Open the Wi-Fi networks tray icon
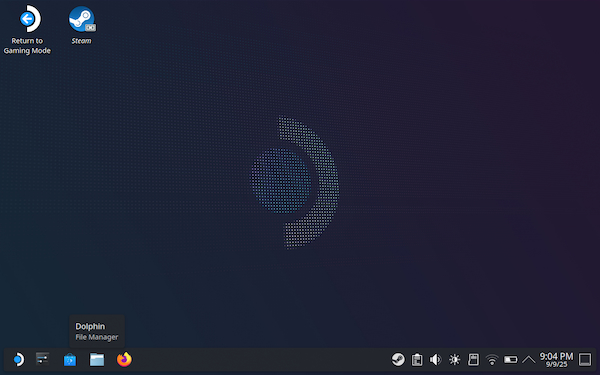600x375 pixels. [492, 360]
